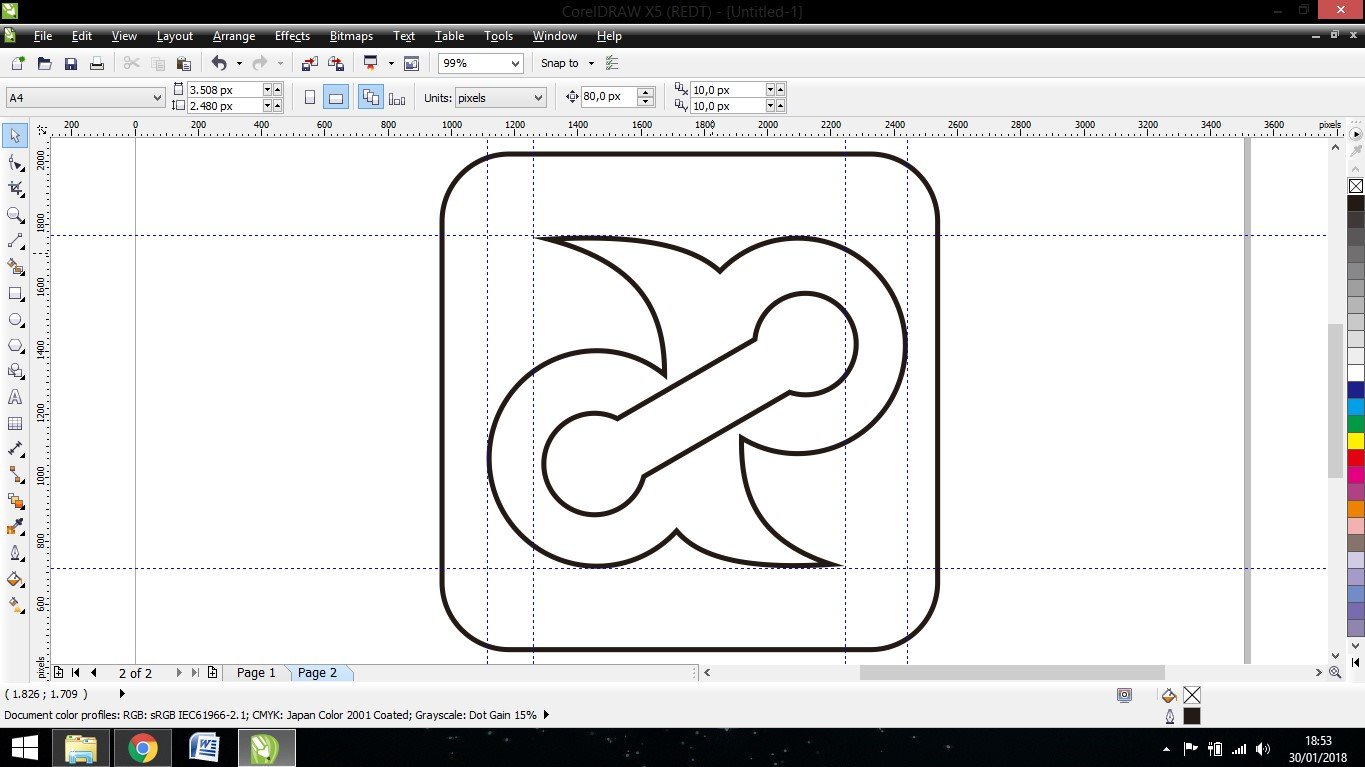Toggle apply layout to all pages
The width and height of the screenshot is (1365, 767).
[371, 97]
